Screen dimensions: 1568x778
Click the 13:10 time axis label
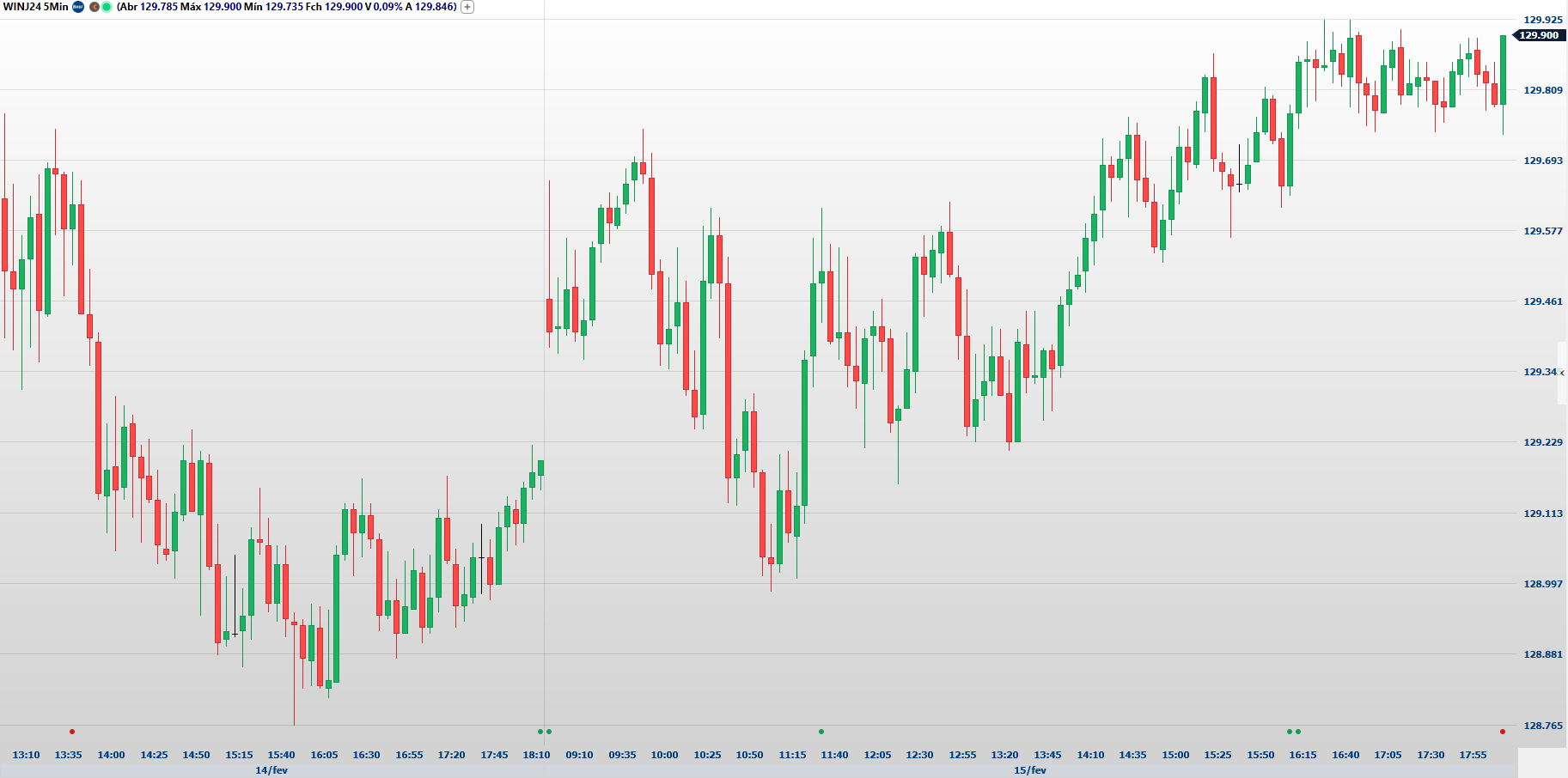(x=26, y=755)
